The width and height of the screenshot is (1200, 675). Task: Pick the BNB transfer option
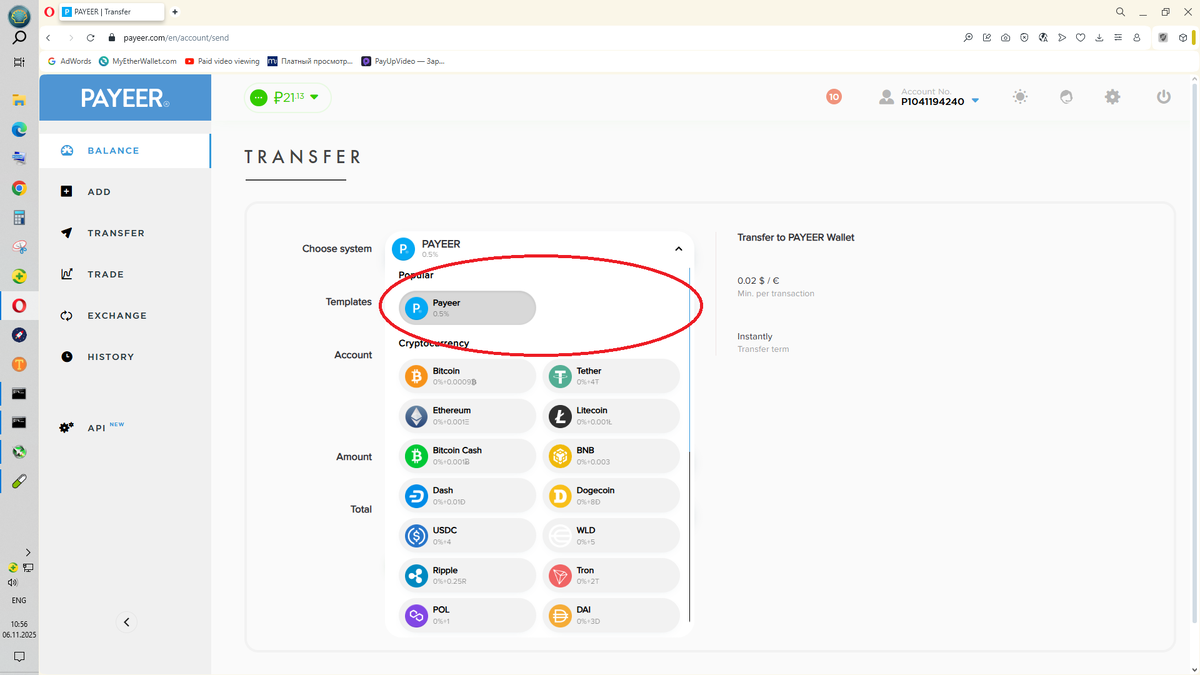point(611,456)
